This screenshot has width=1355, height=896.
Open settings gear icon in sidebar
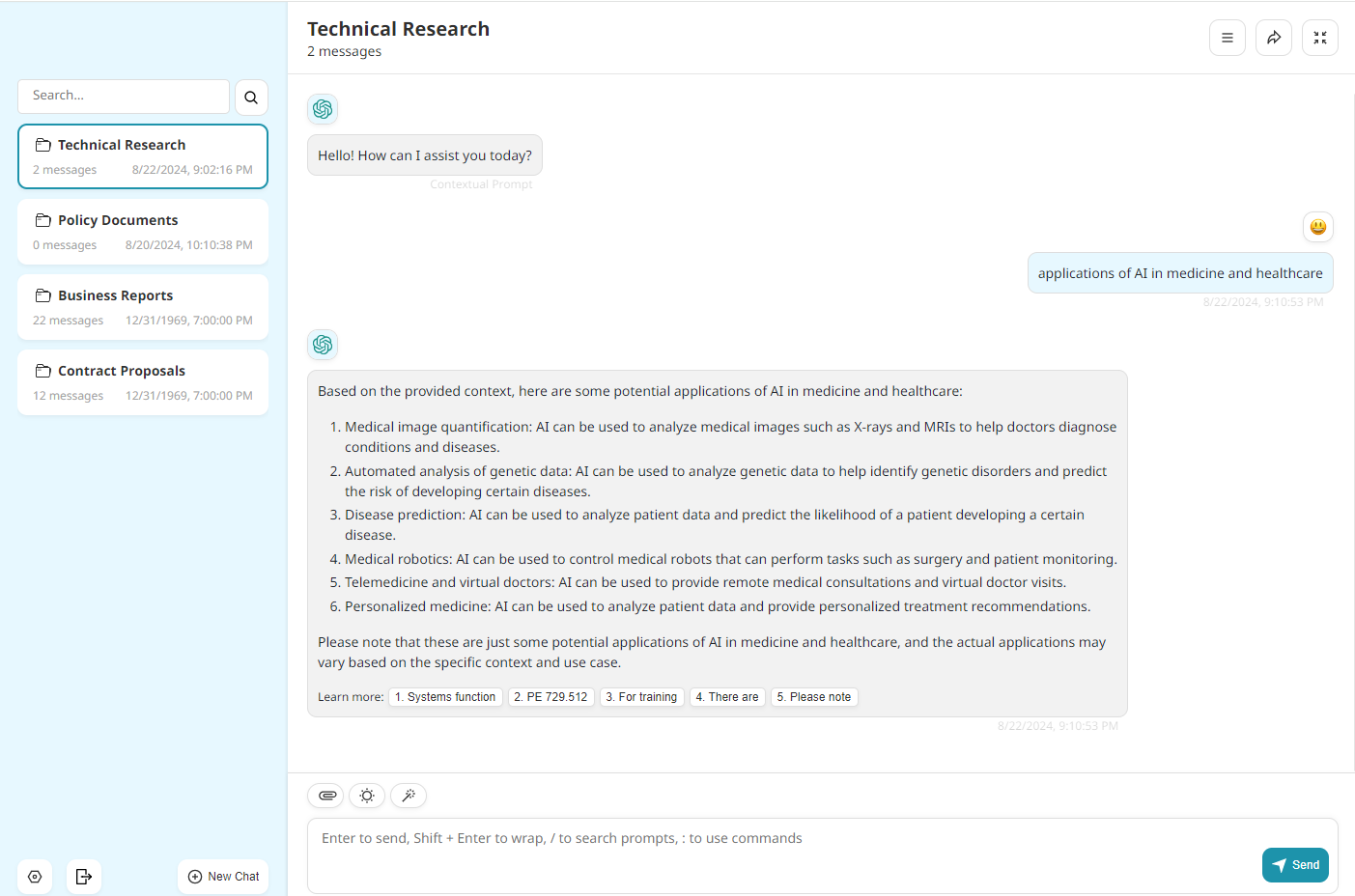click(x=35, y=877)
